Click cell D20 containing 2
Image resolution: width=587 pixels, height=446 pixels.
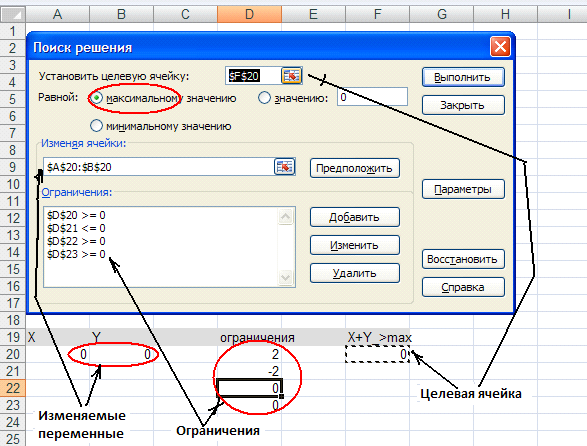249,354
